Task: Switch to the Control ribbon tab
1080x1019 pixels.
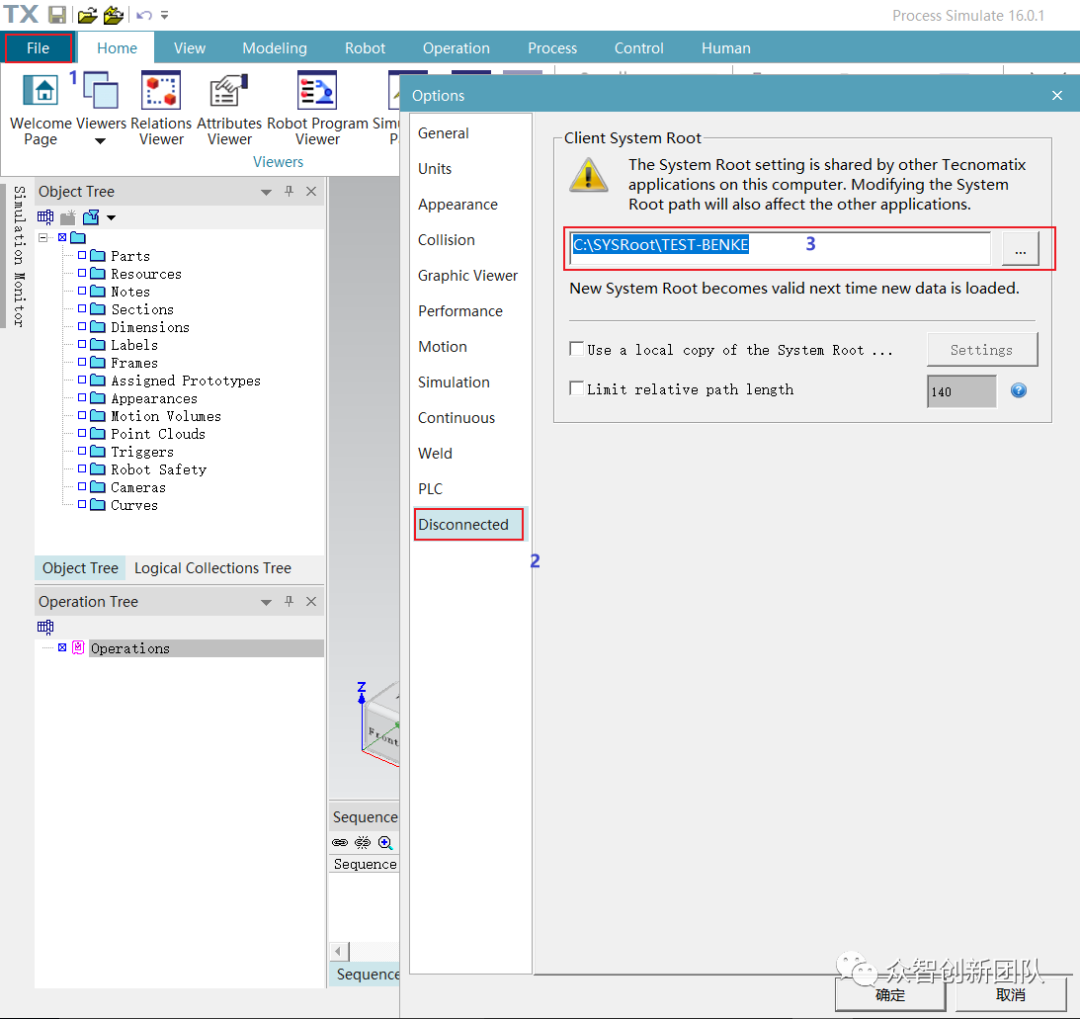Action: click(638, 48)
